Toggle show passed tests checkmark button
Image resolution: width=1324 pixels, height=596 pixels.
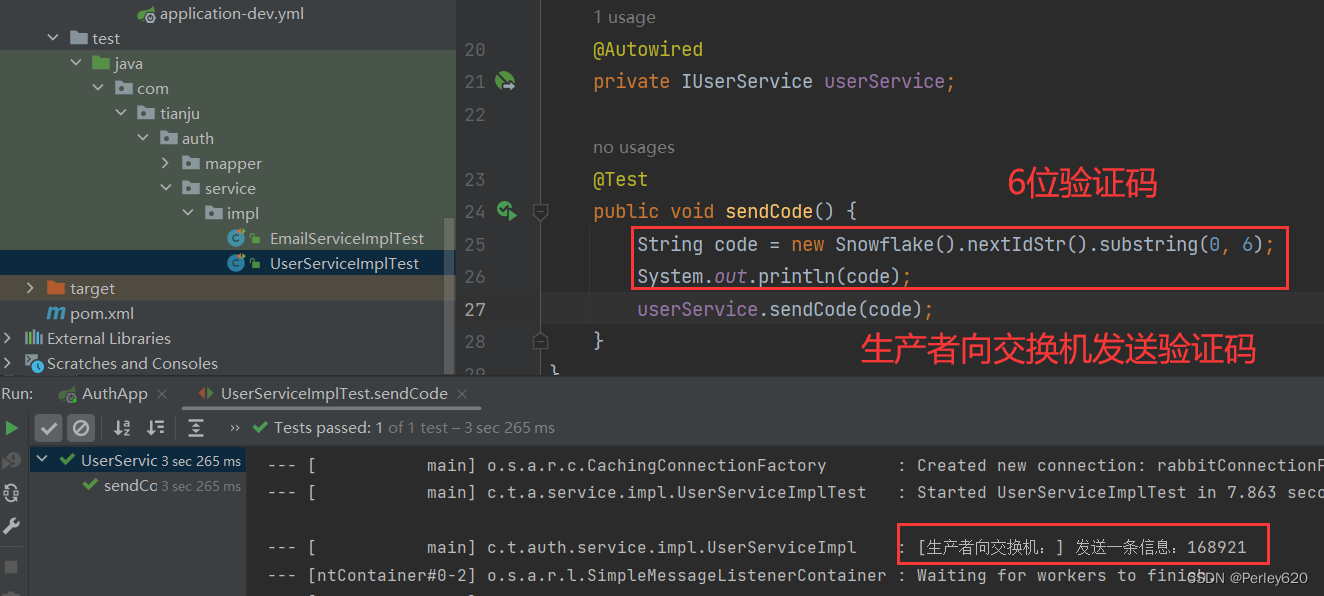point(49,428)
